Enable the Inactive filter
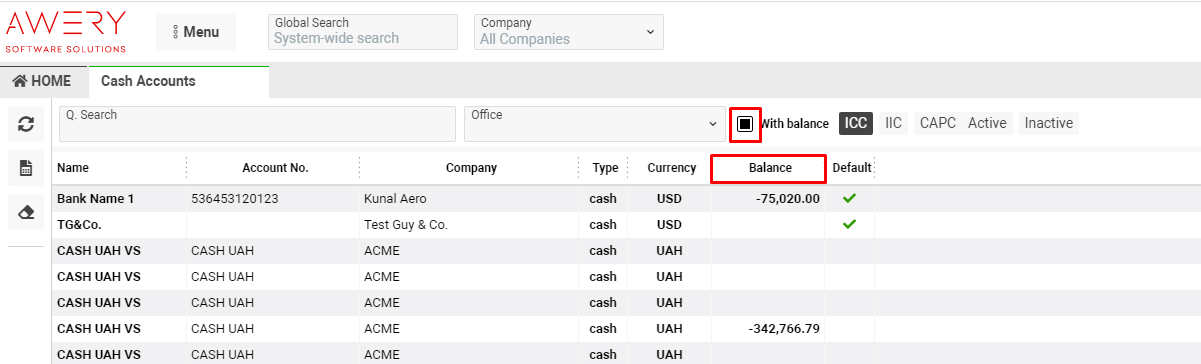This screenshot has width=1201, height=364. click(1049, 123)
